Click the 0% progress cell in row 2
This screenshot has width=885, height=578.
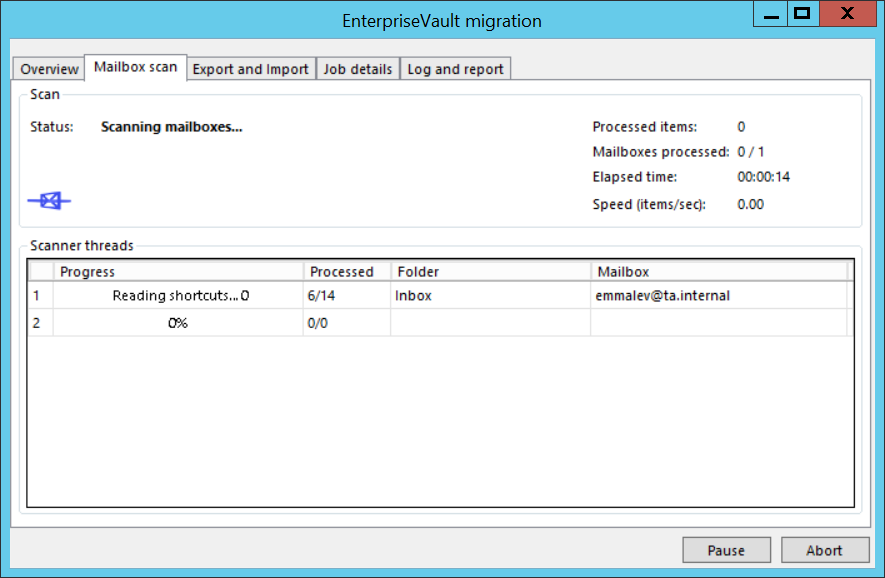coord(178,323)
